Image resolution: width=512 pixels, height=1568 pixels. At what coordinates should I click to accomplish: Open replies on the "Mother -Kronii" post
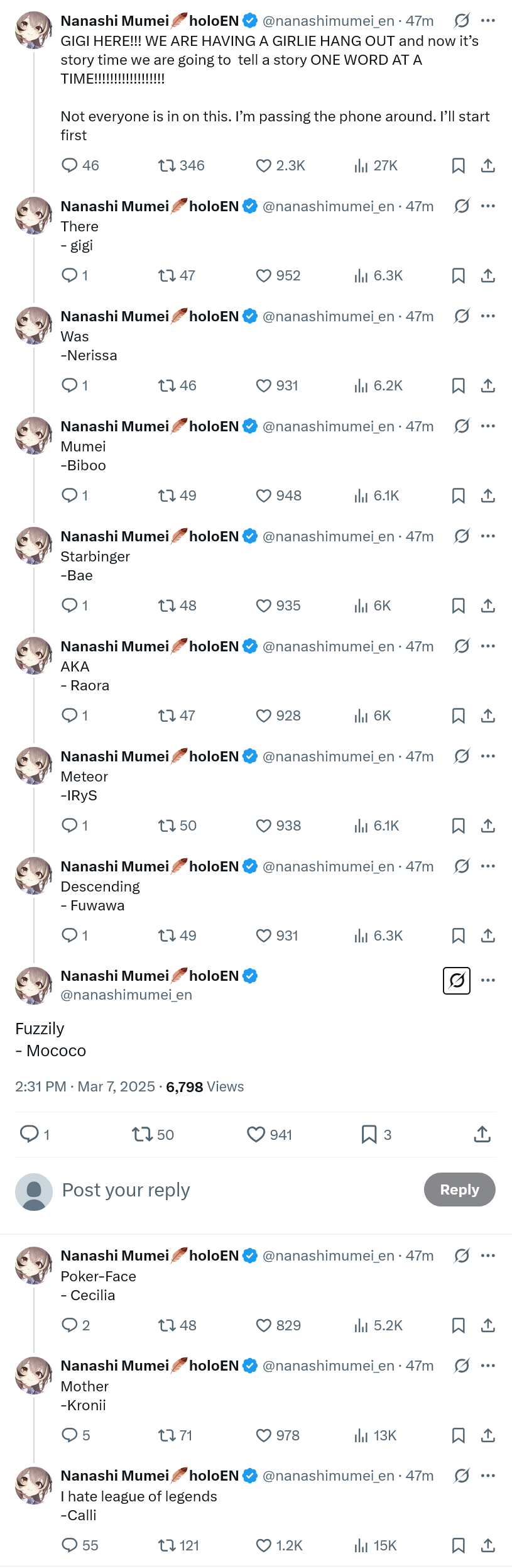pyautogui.click(x=70, y=1435)
